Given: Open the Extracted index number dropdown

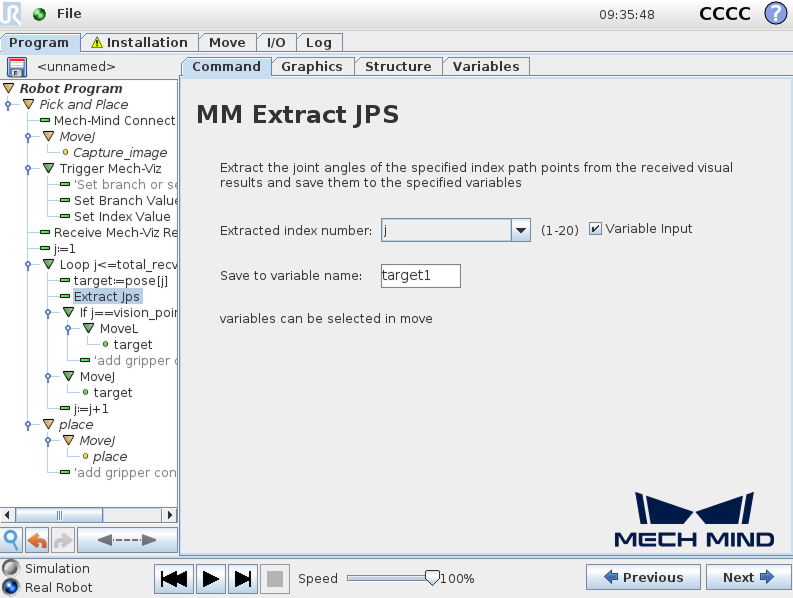Looking at the screenshot, I should (x=520, y=230).
